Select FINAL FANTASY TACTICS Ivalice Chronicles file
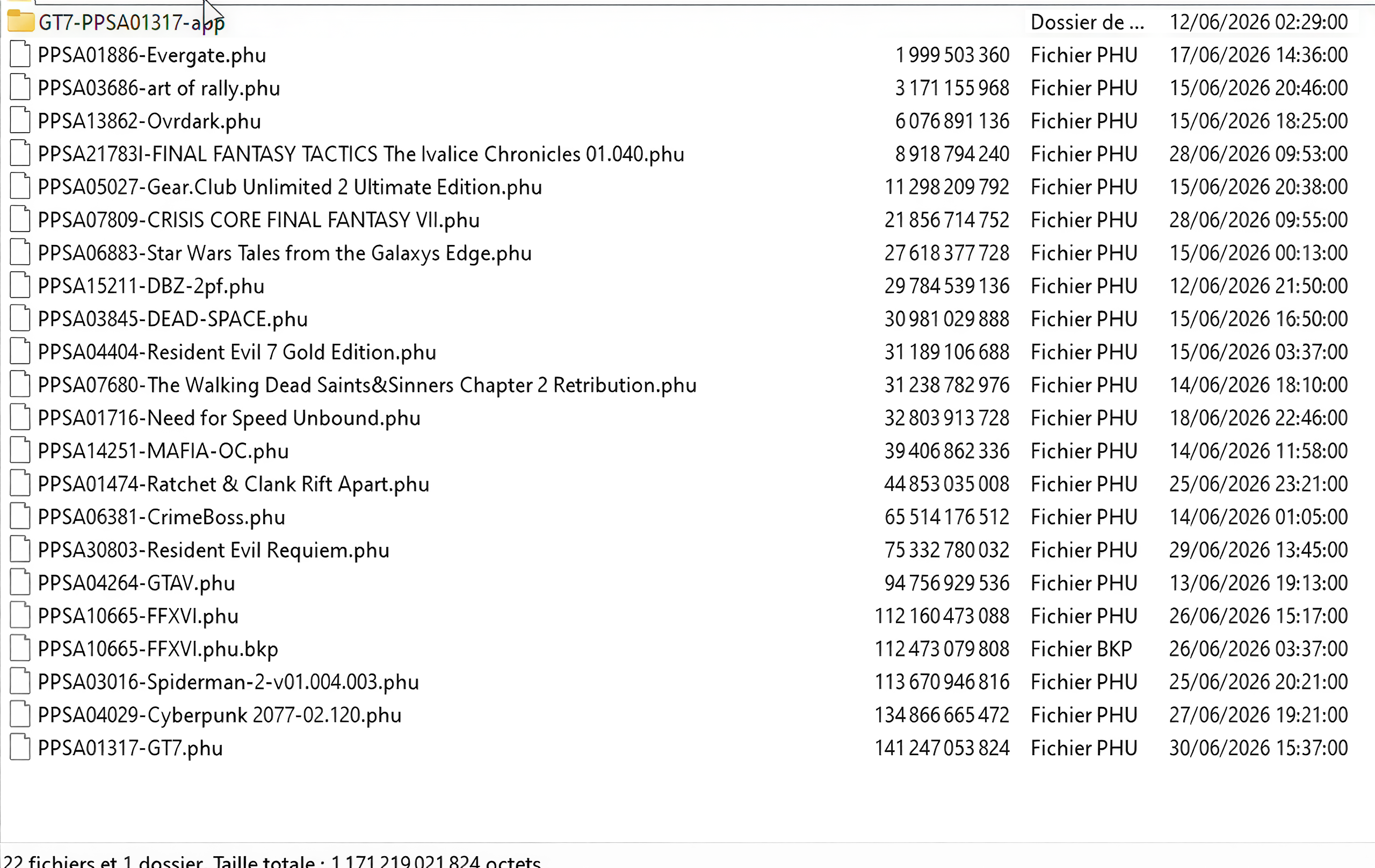The width and height of the screenshot is (1375, 868). 361,154
